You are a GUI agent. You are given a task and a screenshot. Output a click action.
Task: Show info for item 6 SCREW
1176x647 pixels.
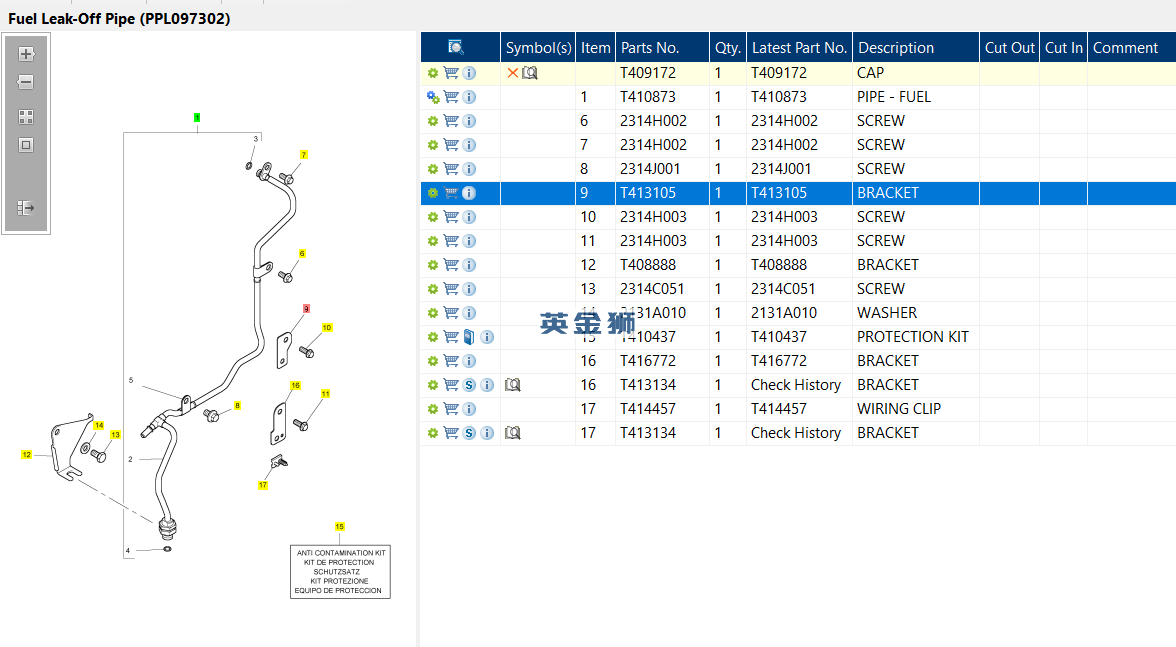pyautogui.click(x=469, y=121)
